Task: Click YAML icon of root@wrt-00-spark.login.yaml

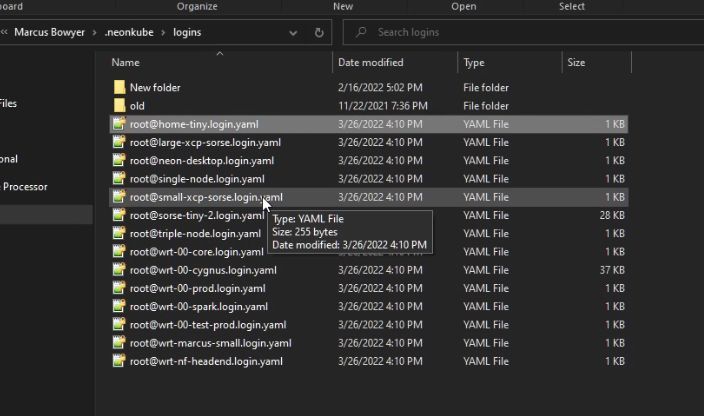Action: coord(119,307)
